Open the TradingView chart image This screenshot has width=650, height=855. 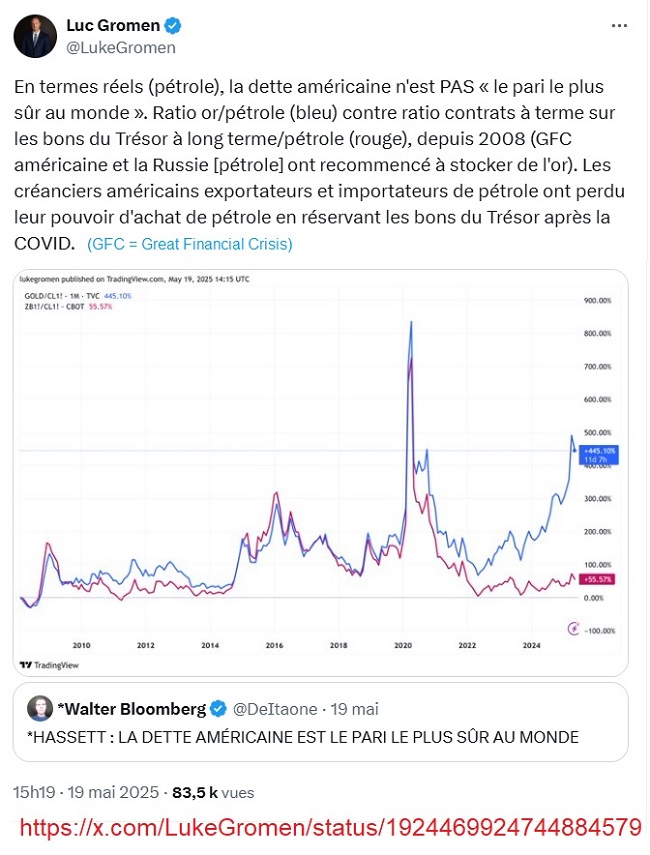(x=321, y=473)
